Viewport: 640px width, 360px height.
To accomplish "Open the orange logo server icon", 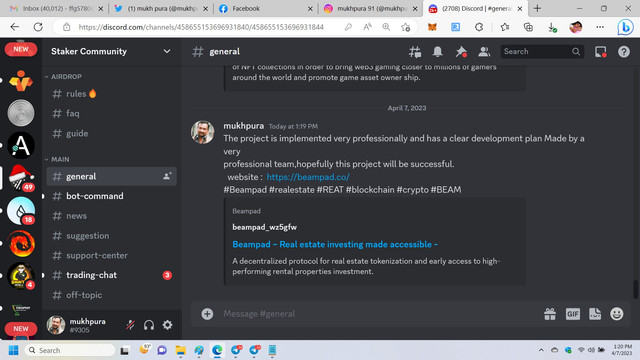I will click(x=21, y=80).
